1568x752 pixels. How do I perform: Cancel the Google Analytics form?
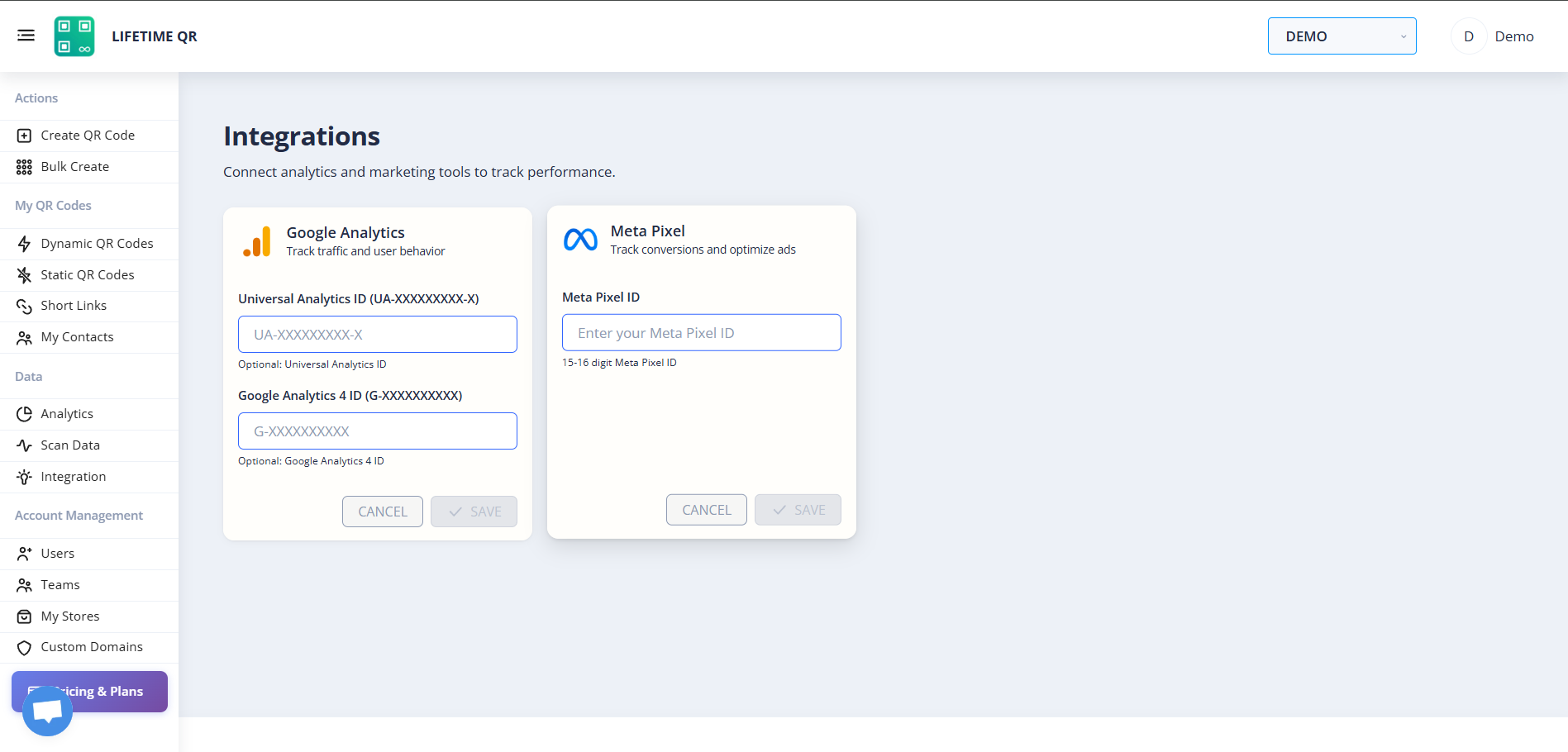click(383, 512)
